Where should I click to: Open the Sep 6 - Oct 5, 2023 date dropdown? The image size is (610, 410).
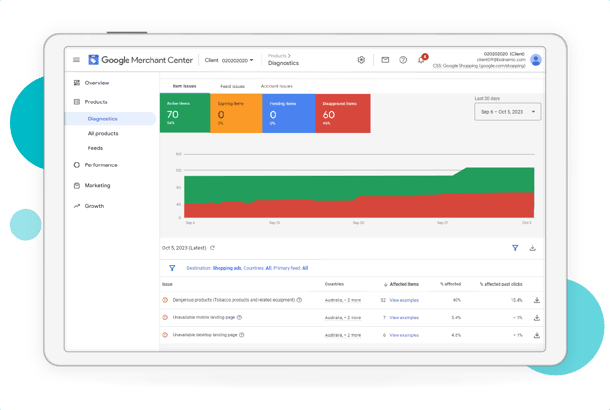pos(507,112)
